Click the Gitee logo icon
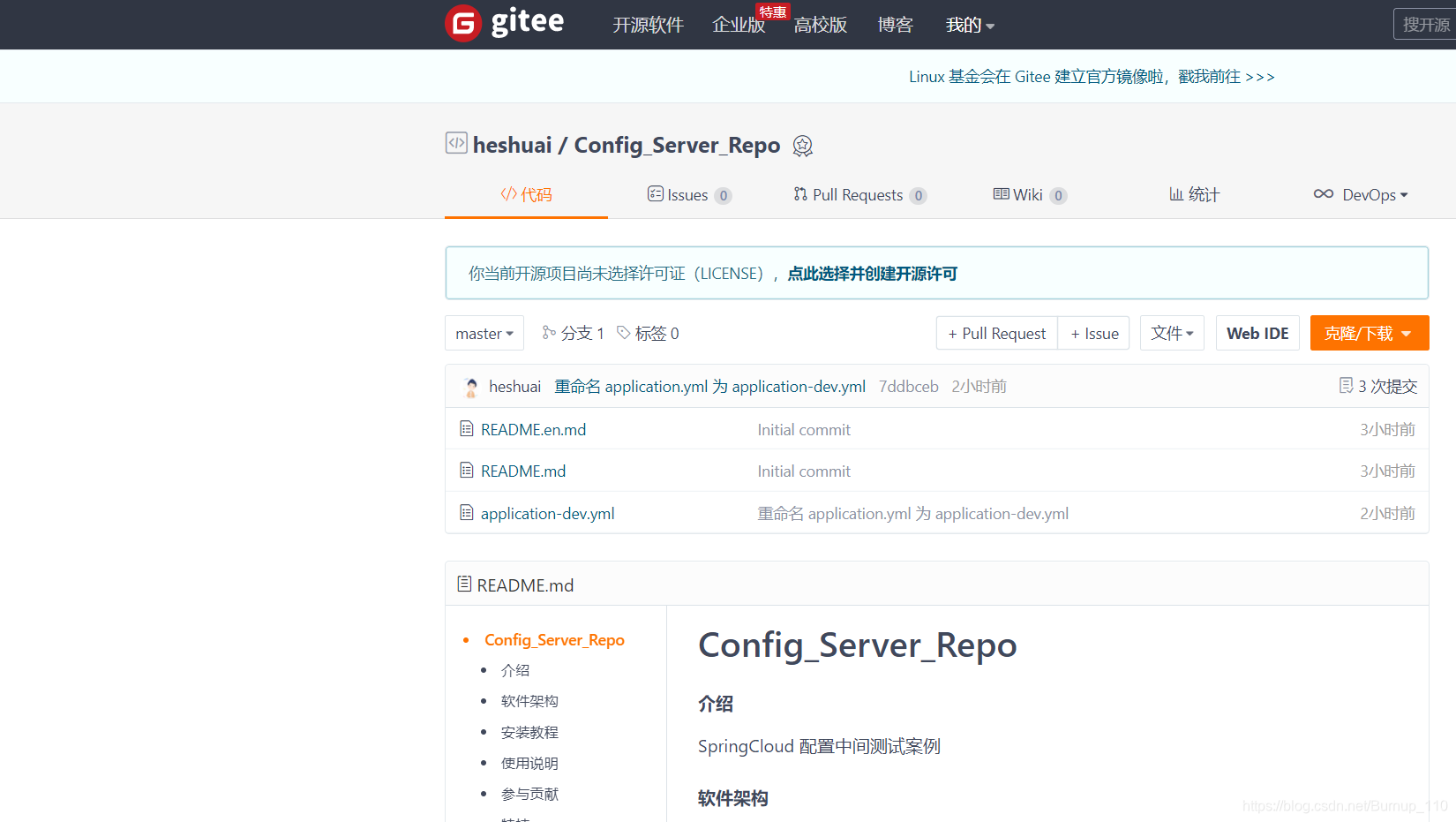Image resolution: width=1456 pixels, height=822 pixels. 463,24
